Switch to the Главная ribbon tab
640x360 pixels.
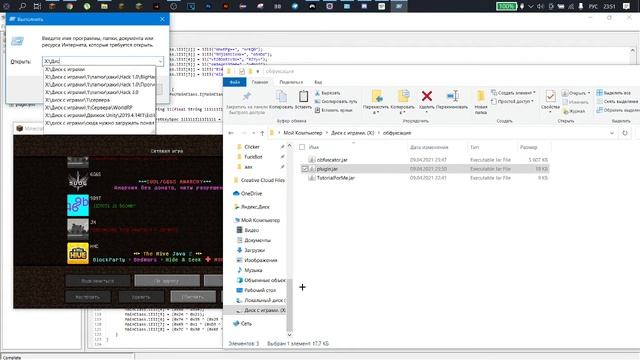pyautogui.click(x=260, y=82)
